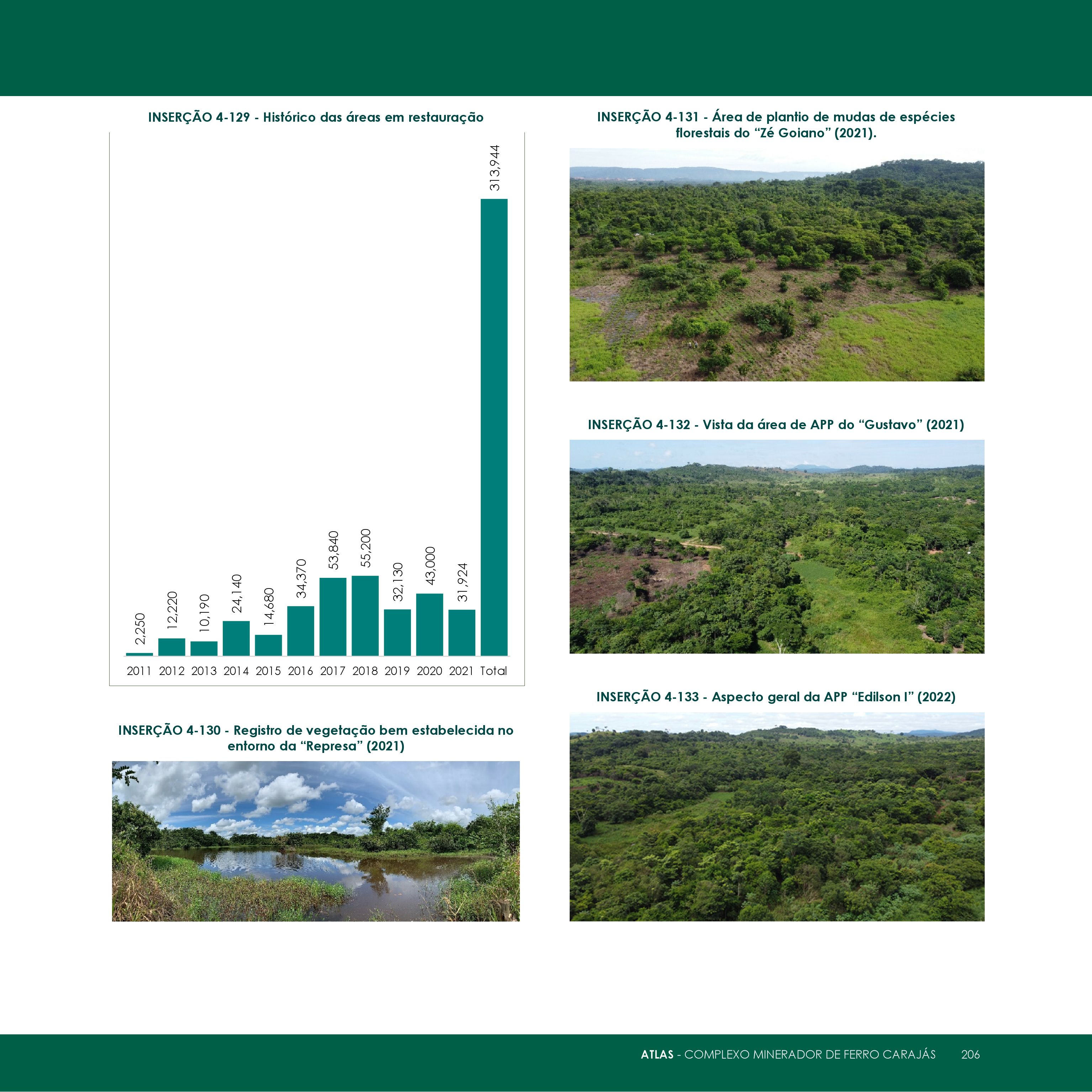The height and width of the screenshot is (1092, 1092).
Task: Click the caption 'INSERÇÃO 4-131' about Zé Goiano
Action: [x=776, y=125]
